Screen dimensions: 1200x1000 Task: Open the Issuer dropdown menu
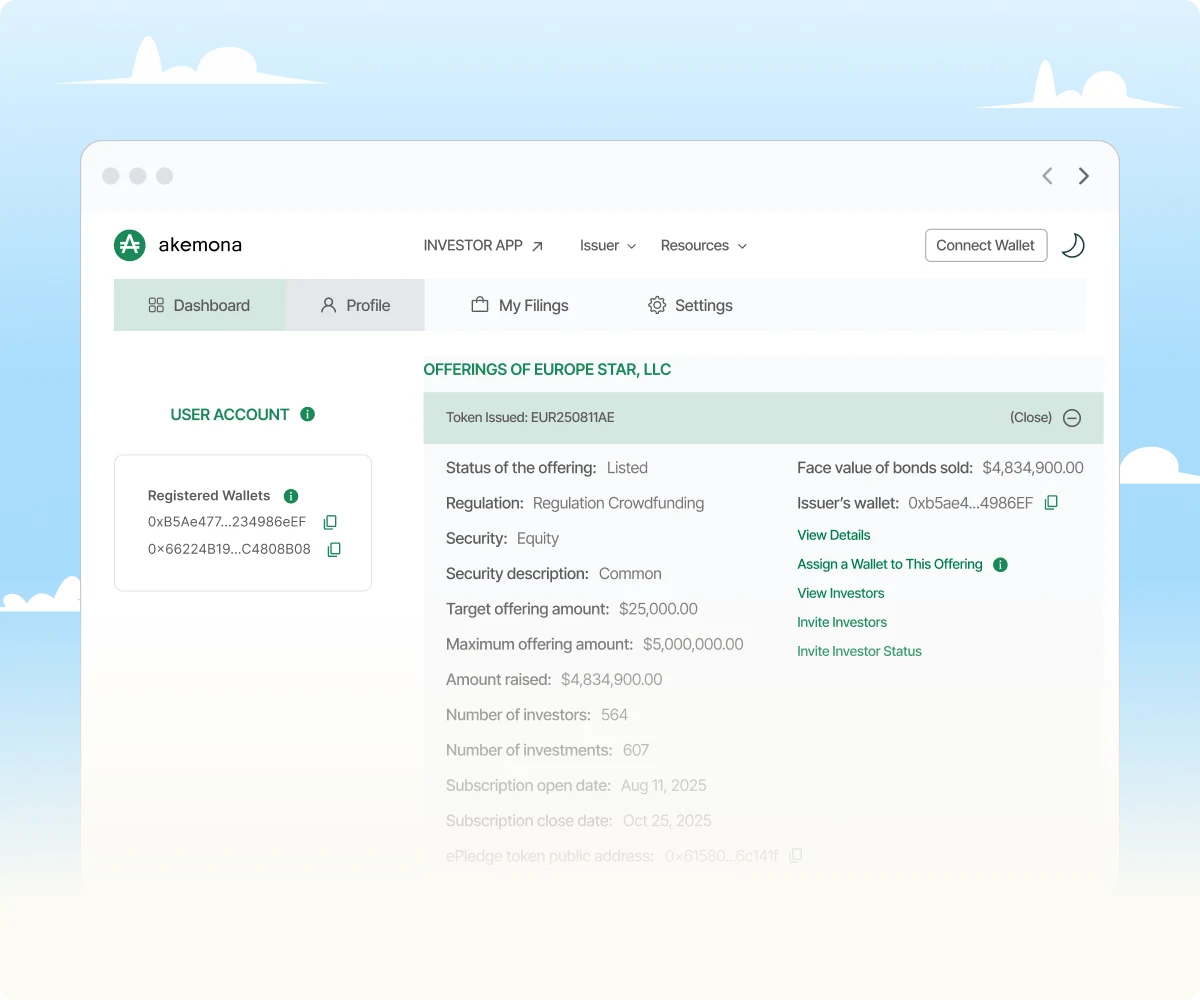point(608,246)
